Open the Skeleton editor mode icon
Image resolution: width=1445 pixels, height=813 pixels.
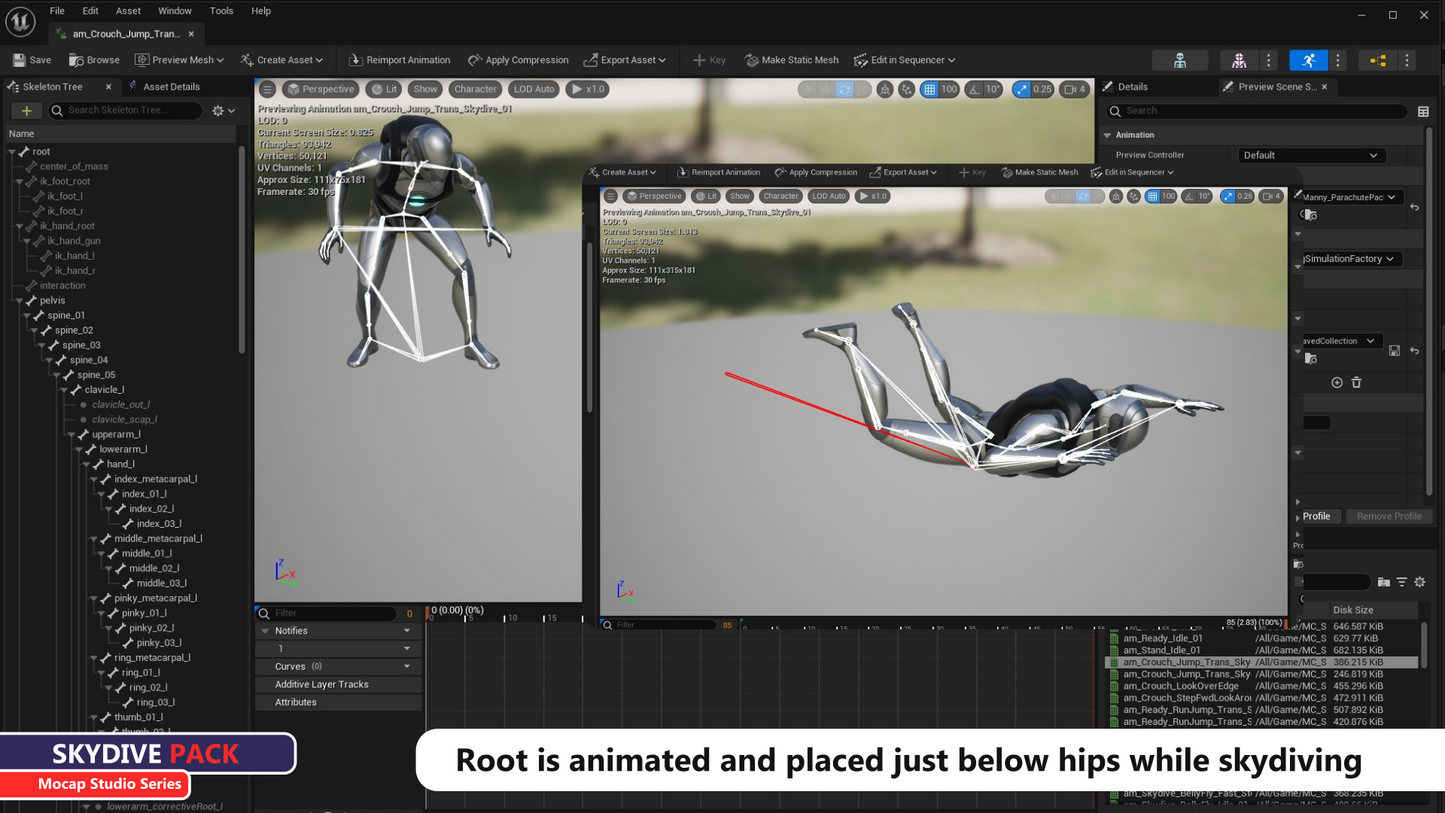[1180, 61]
